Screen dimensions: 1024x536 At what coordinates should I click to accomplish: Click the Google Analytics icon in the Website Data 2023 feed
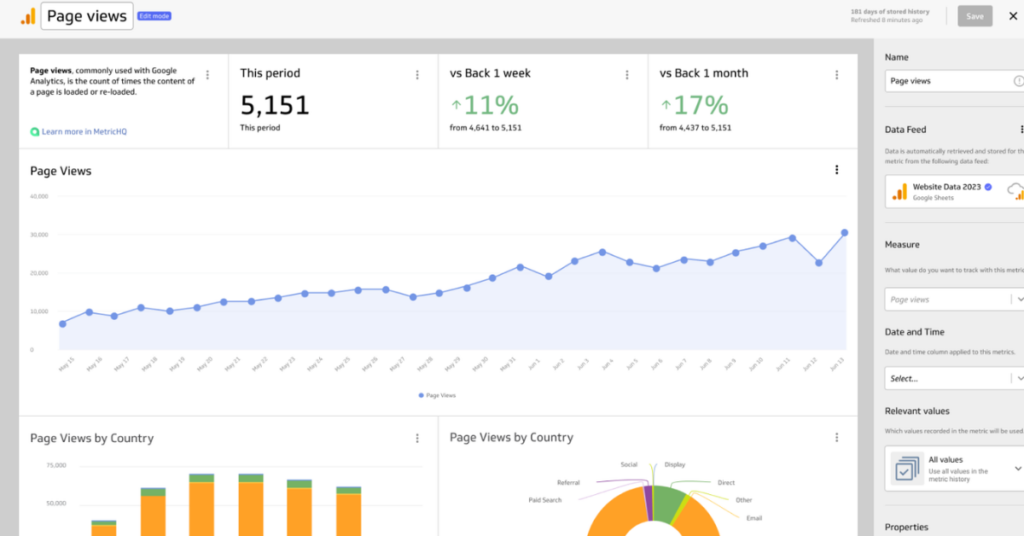[x=900, y=192]
